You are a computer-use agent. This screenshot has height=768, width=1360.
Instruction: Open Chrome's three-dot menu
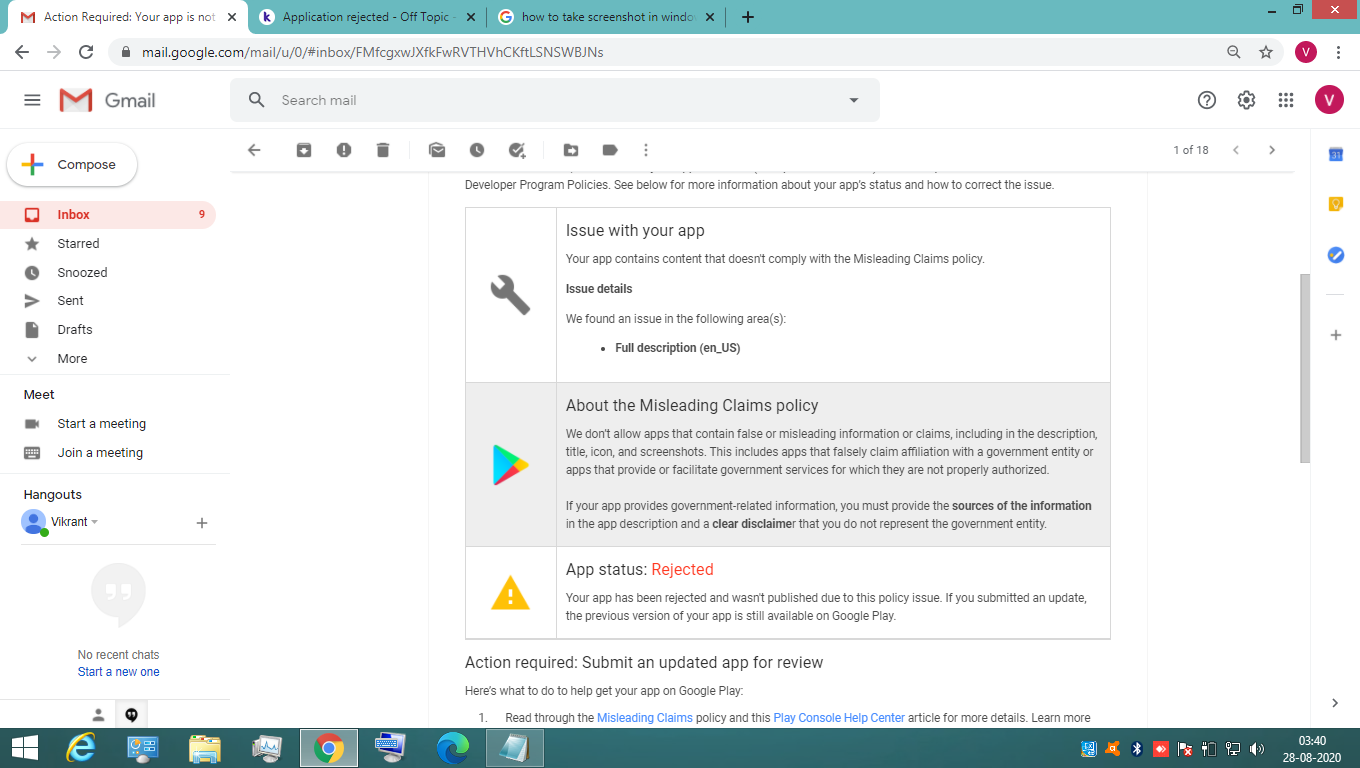1338,52
